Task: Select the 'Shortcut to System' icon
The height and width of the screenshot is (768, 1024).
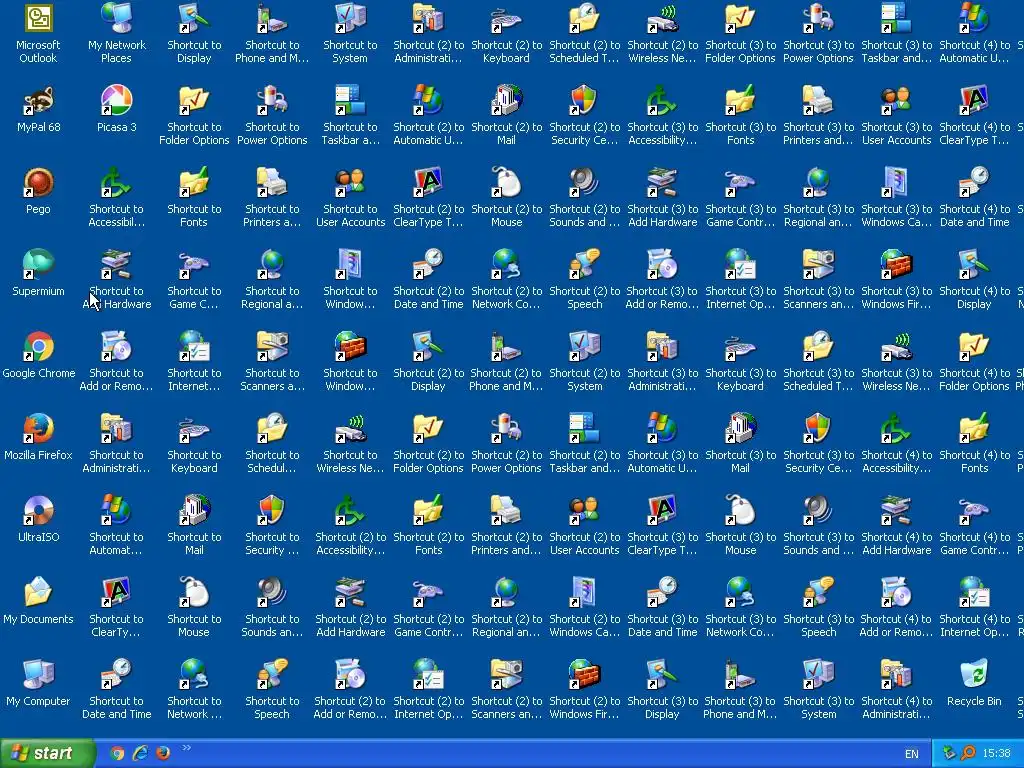Action: tap(350, 33)
